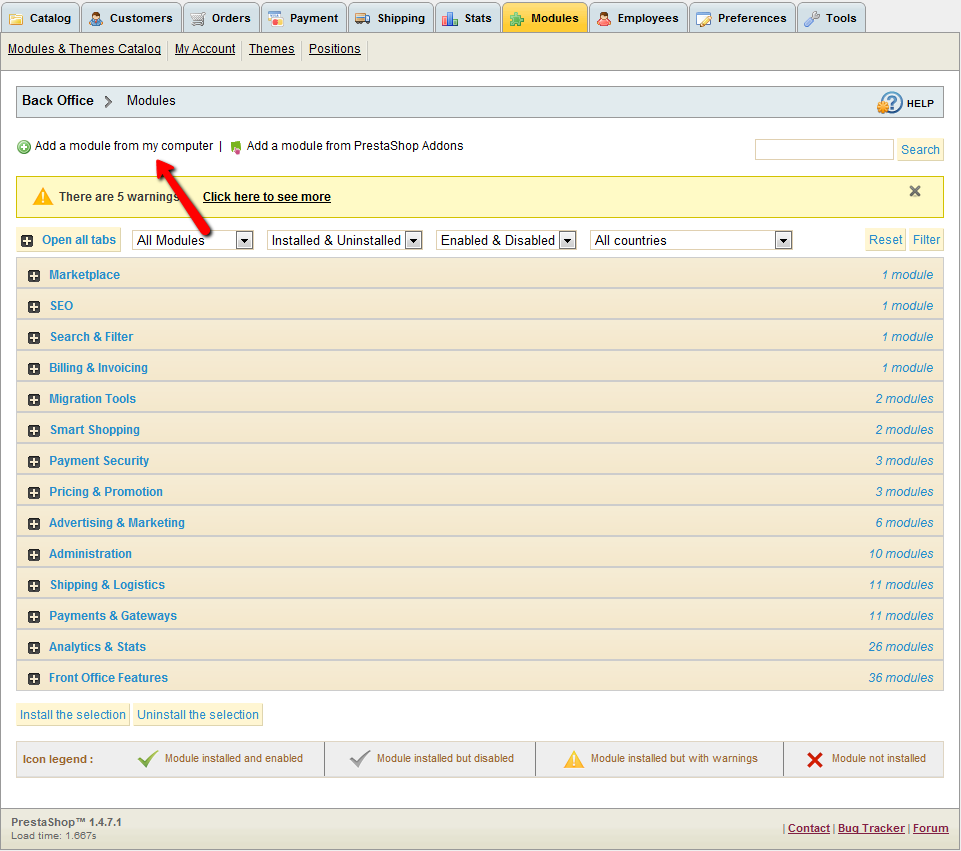Open the Employees tab
The width and height of the screenshot is (961, 851).
click(638, 18)
